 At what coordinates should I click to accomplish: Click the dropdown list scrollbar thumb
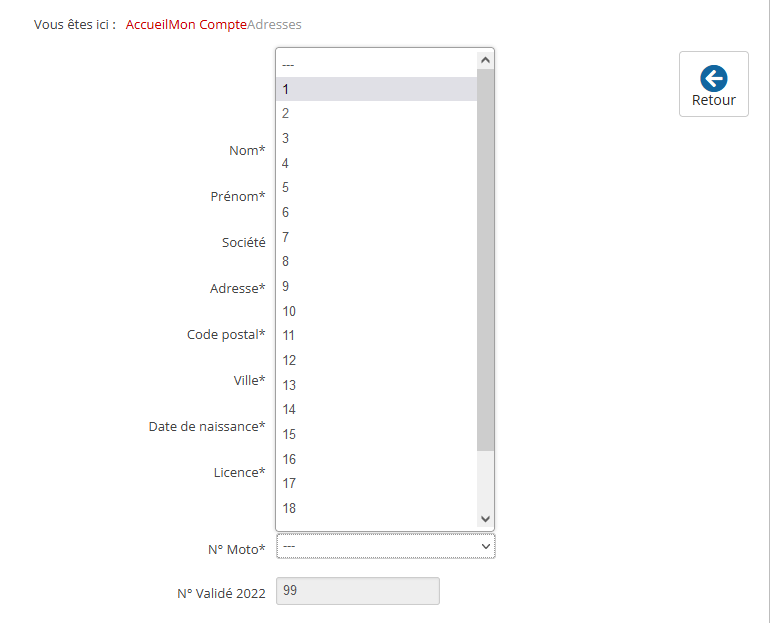(486, 260)
